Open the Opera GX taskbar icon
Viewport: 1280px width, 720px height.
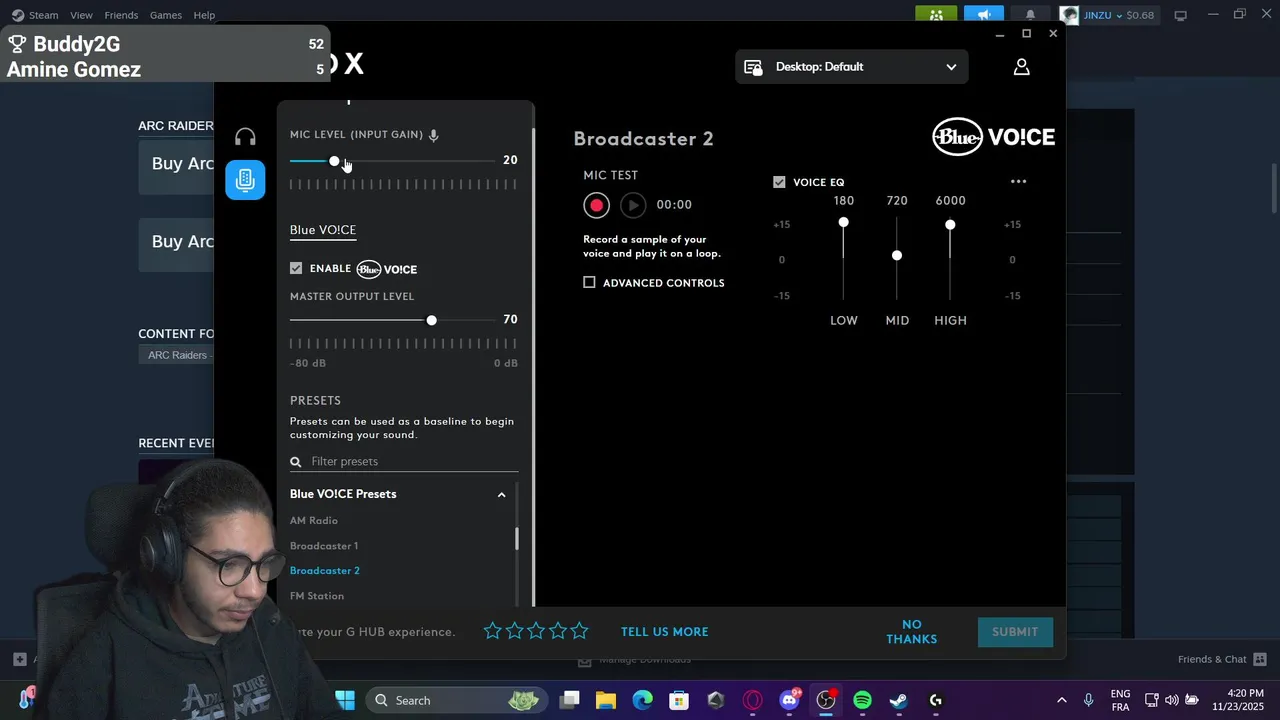(x=752, y=700)
